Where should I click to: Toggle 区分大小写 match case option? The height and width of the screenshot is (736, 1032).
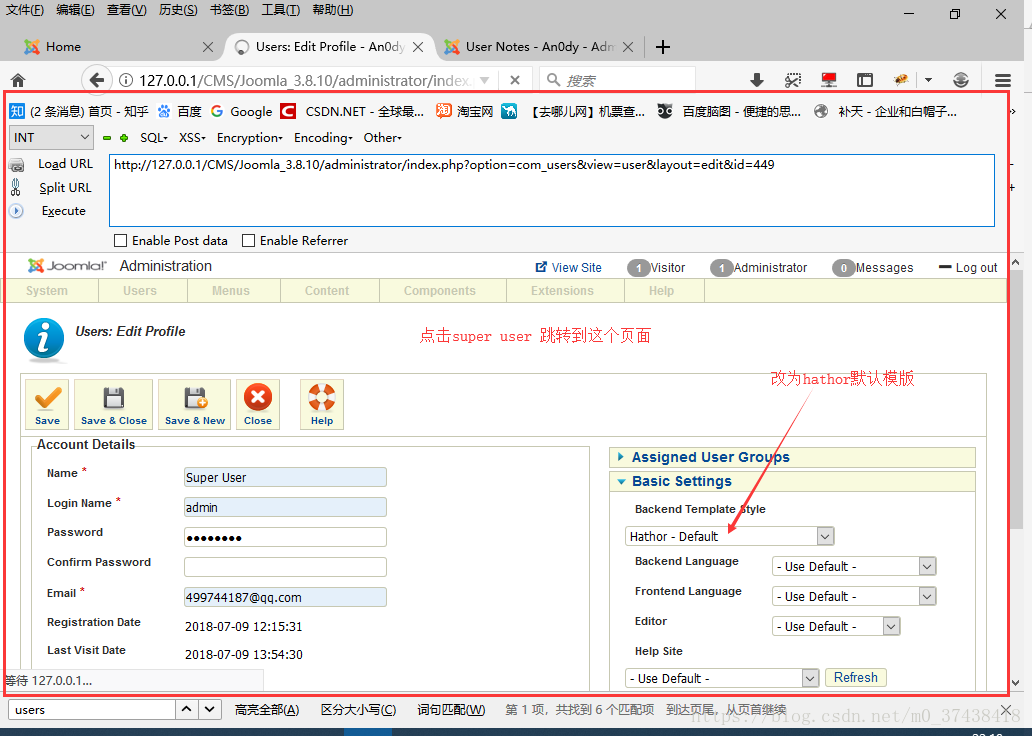[x=358, y=710]
